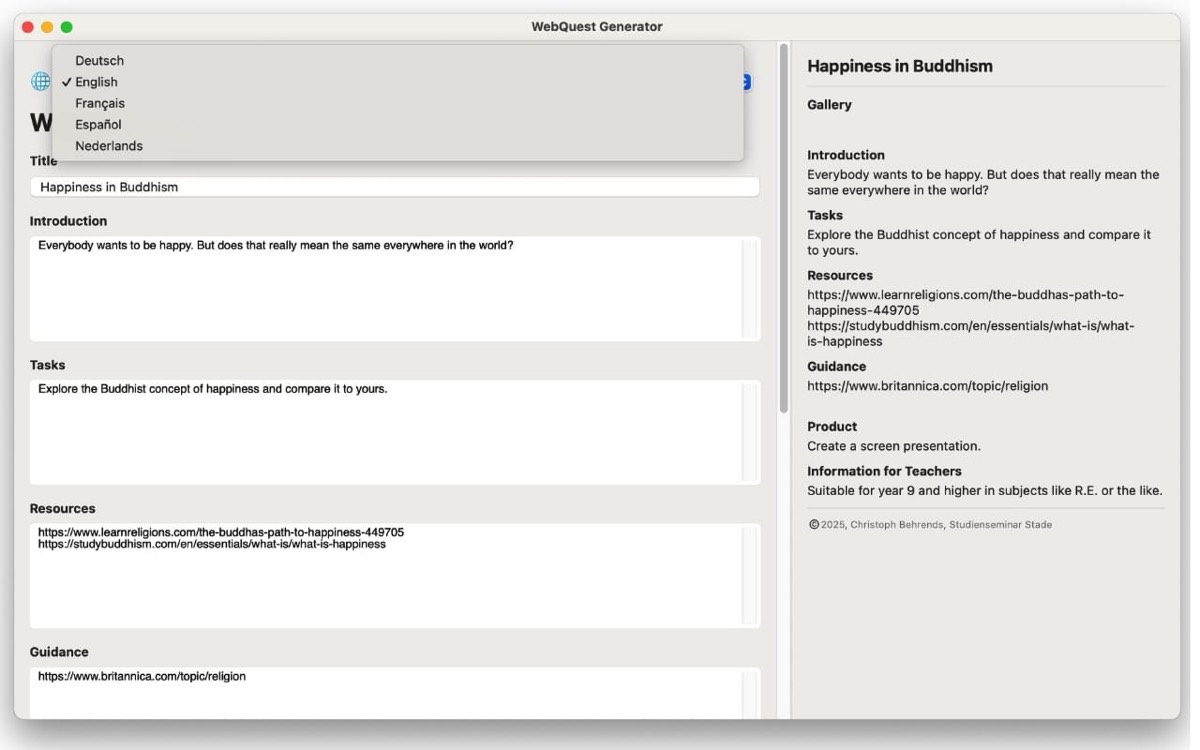This screenshot has width=1200, height=750.
Task: Click the Resources heading in the preview pane
Action: (840, 275)
